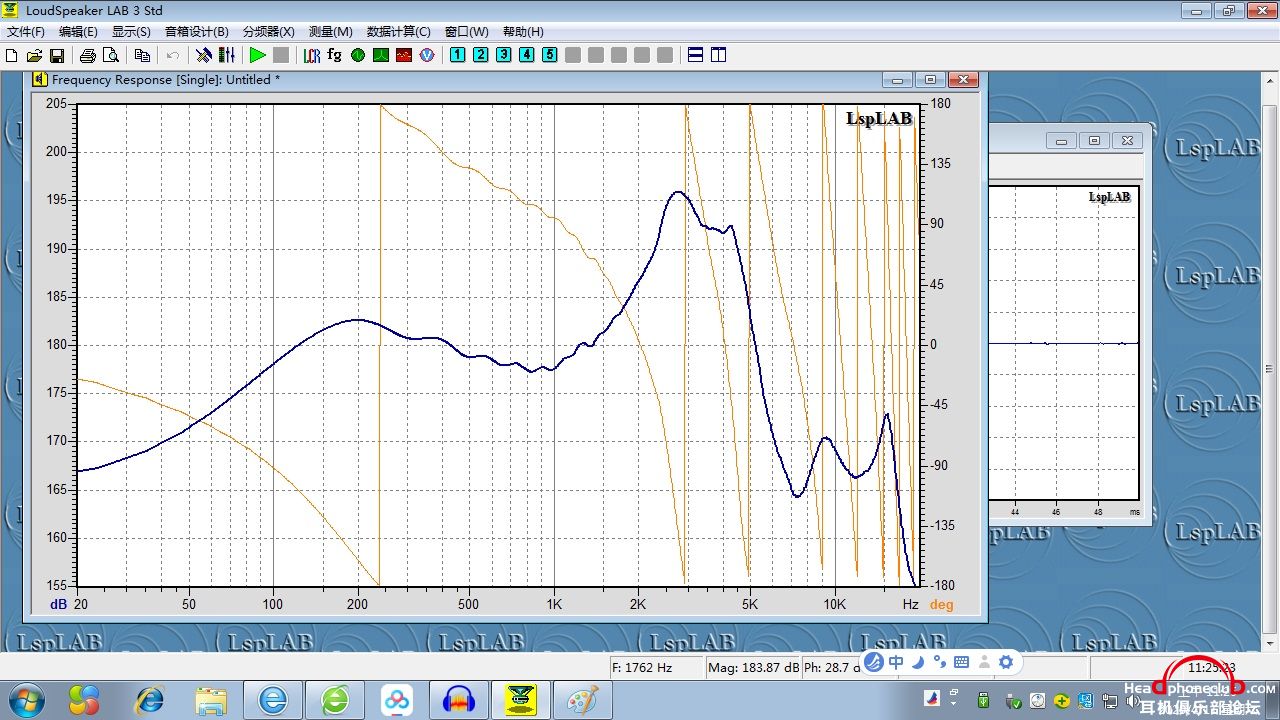
Task: Toggle the IME punctuation mode icon
Action: coord(939,662)
